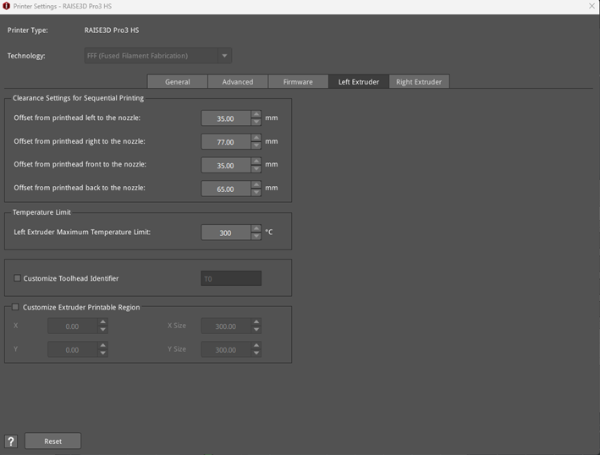Viewport: 600px width, 455px height.
Task: Select the Right Extruder tab
Action: [419, 81]
